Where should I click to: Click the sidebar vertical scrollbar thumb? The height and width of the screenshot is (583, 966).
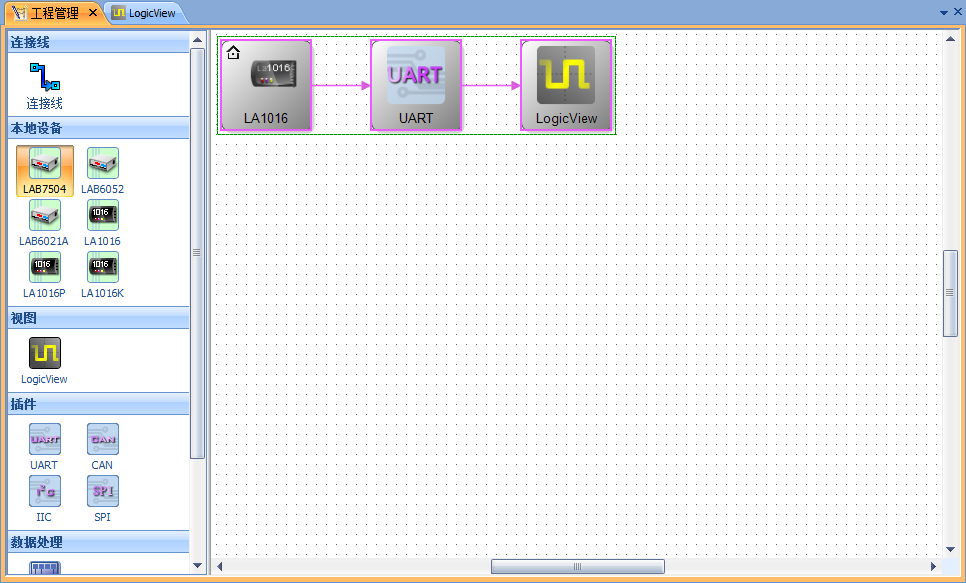point(197,253)
